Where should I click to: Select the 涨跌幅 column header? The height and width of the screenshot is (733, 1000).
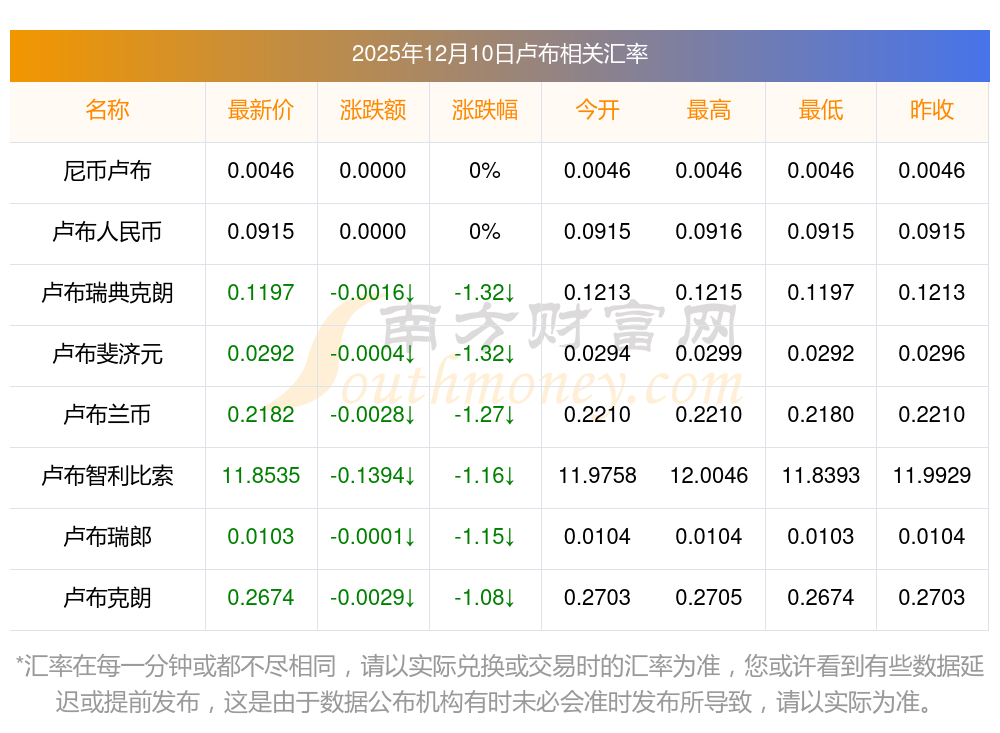tap(485, 110)
